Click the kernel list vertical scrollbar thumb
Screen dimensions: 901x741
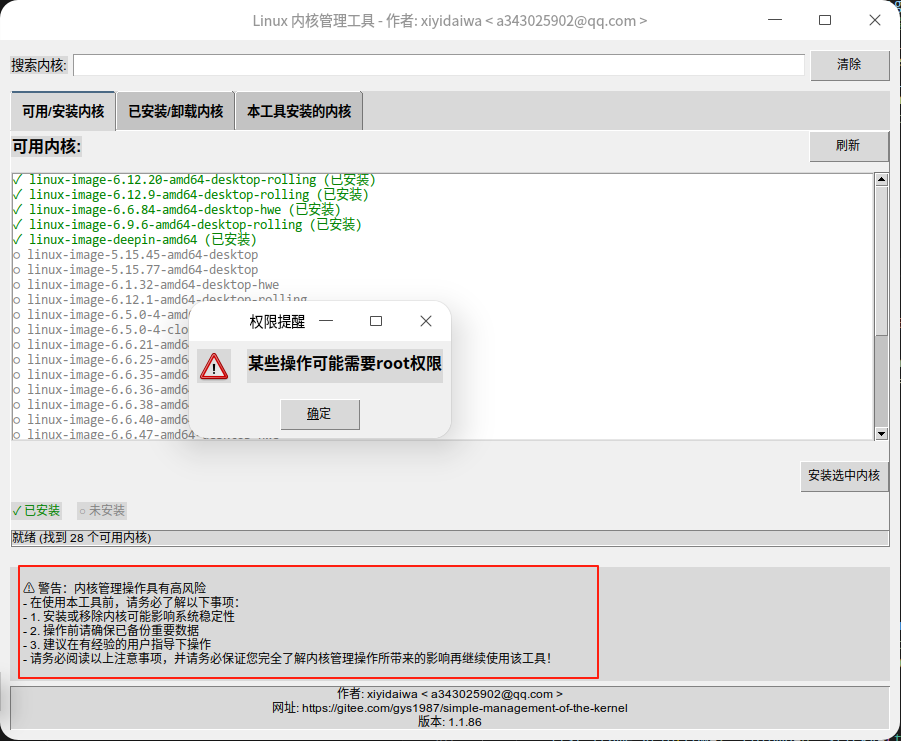(881, 260)
